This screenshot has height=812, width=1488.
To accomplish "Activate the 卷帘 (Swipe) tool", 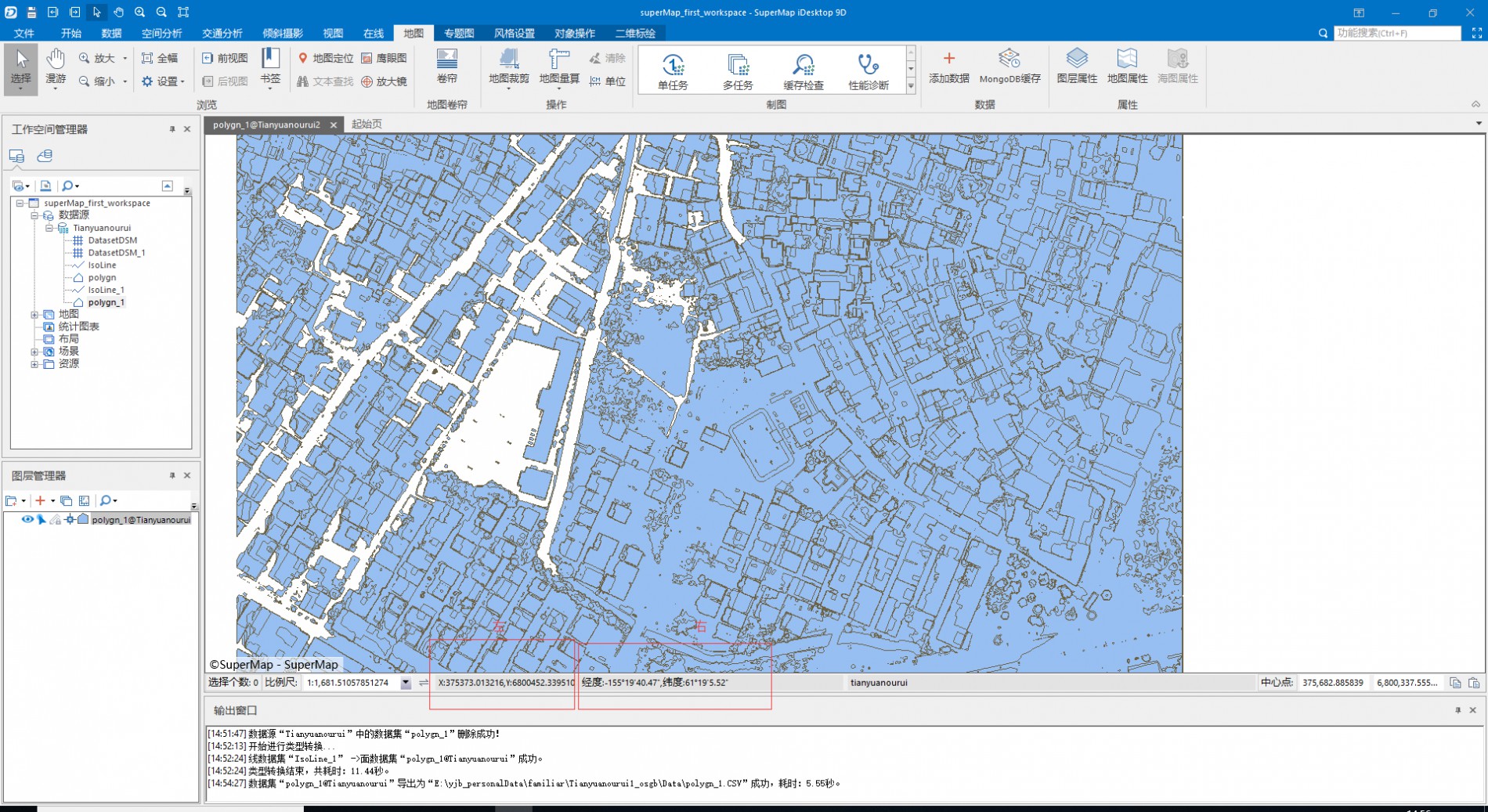I will click(447, 66).
